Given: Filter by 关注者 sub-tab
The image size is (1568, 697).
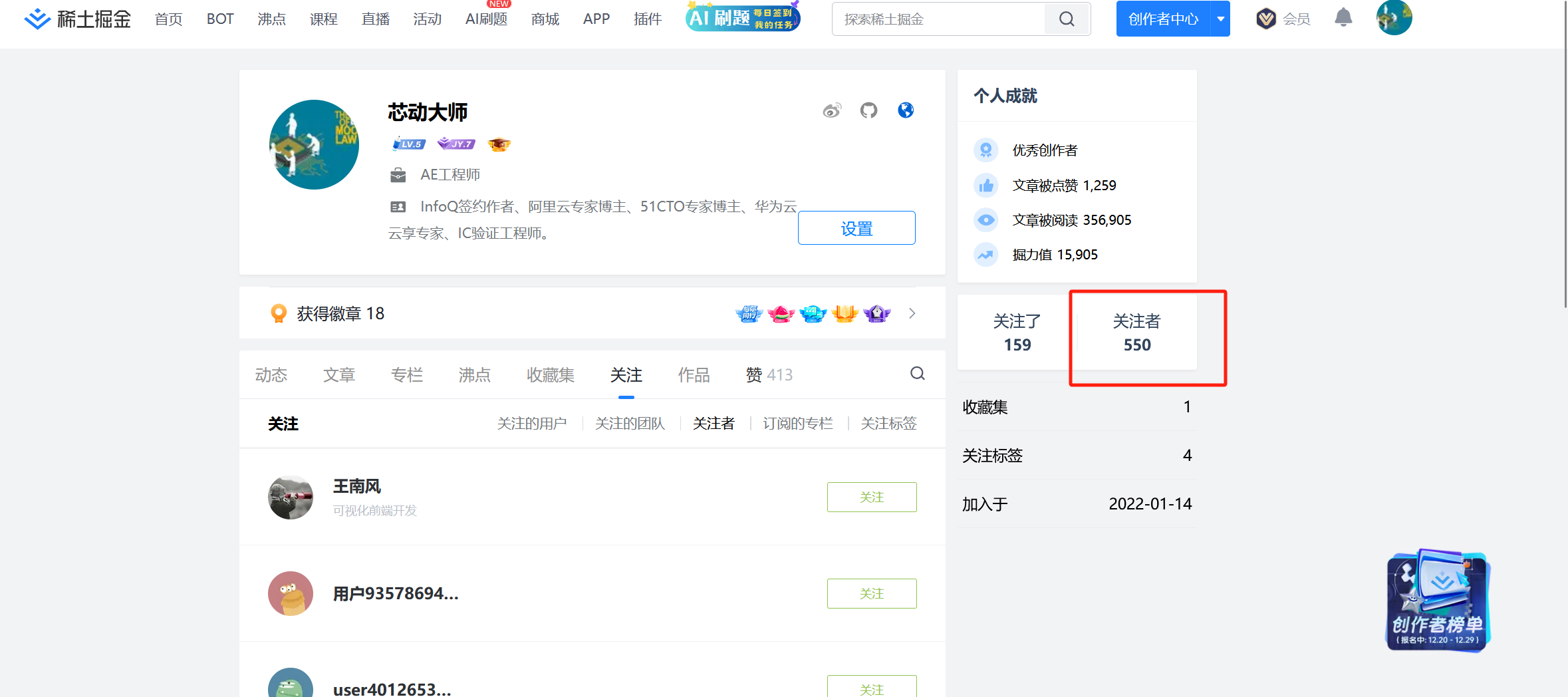Looking at the screenshot, I should (x=714, y=423).
